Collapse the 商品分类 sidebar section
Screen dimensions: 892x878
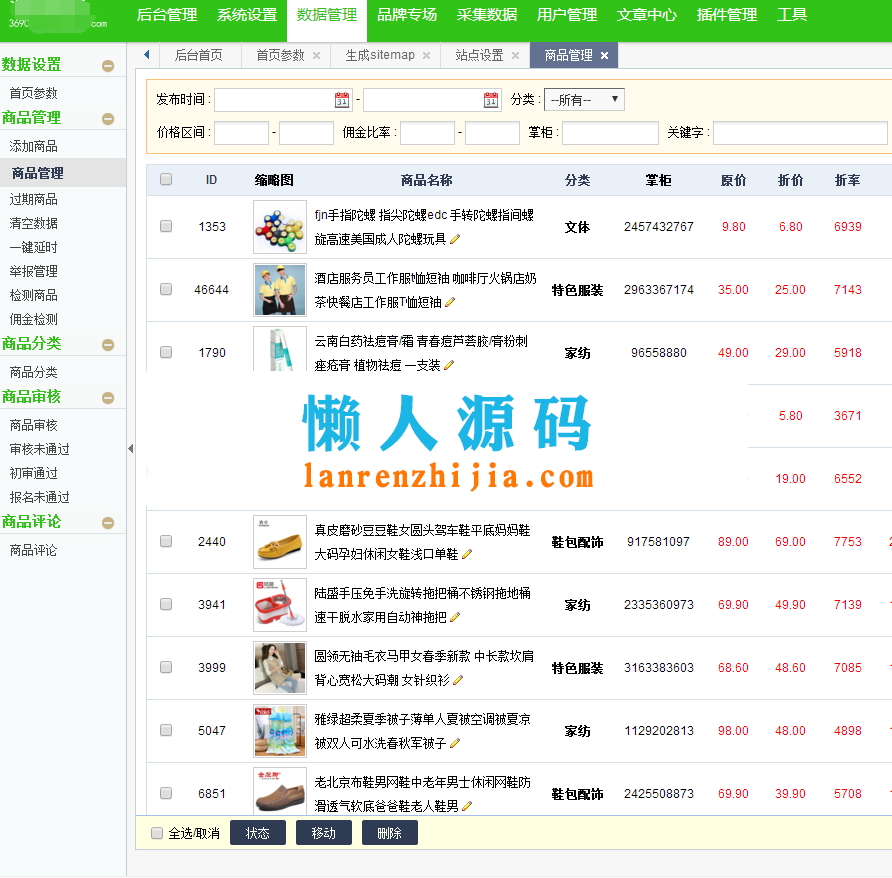coord(108,345)
